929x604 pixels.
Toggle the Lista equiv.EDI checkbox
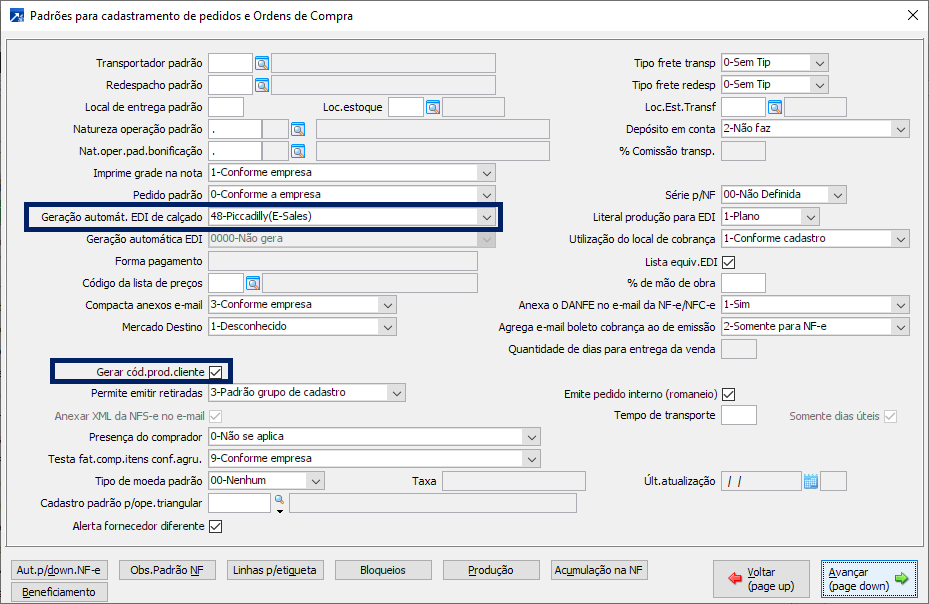pos(729,262)
